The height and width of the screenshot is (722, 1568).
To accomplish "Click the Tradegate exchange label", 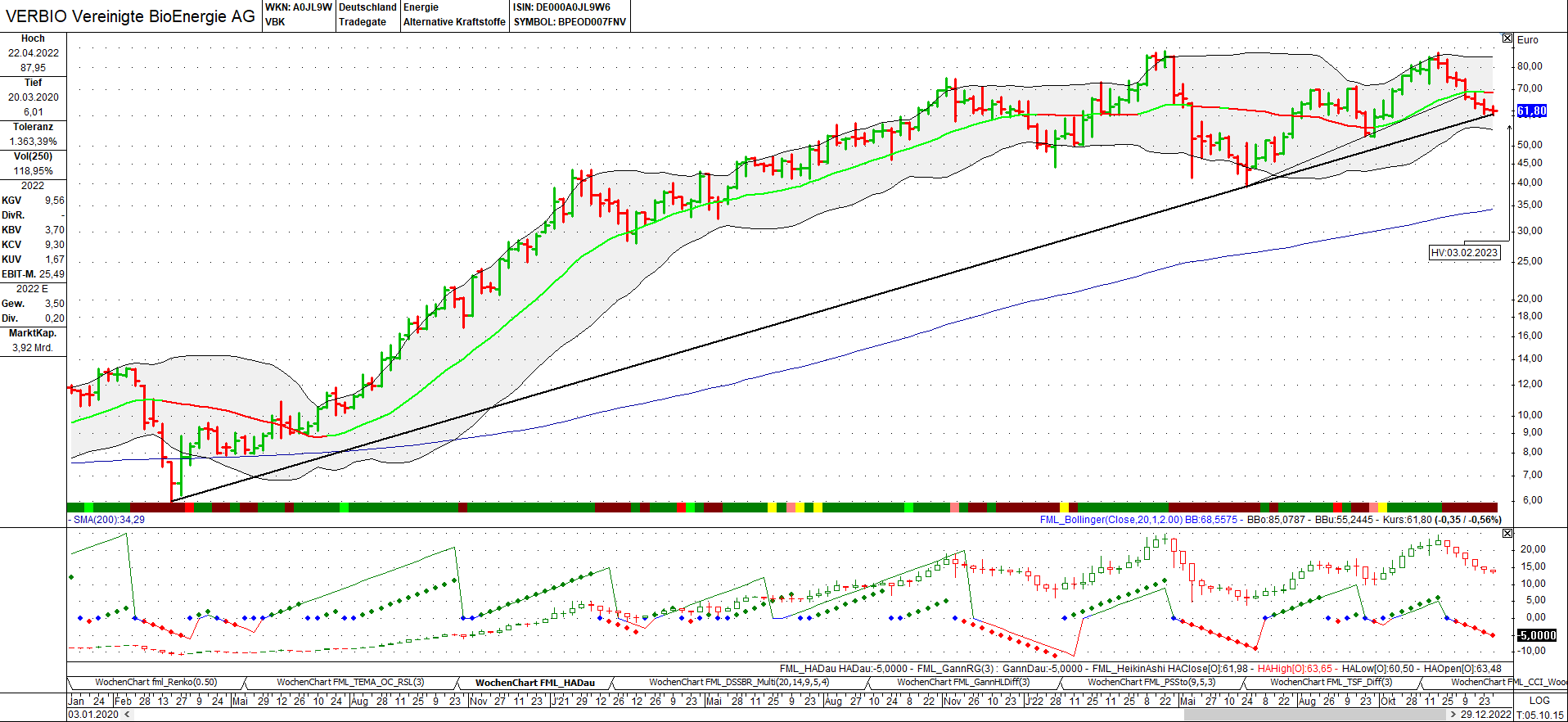I will point(363,22).
